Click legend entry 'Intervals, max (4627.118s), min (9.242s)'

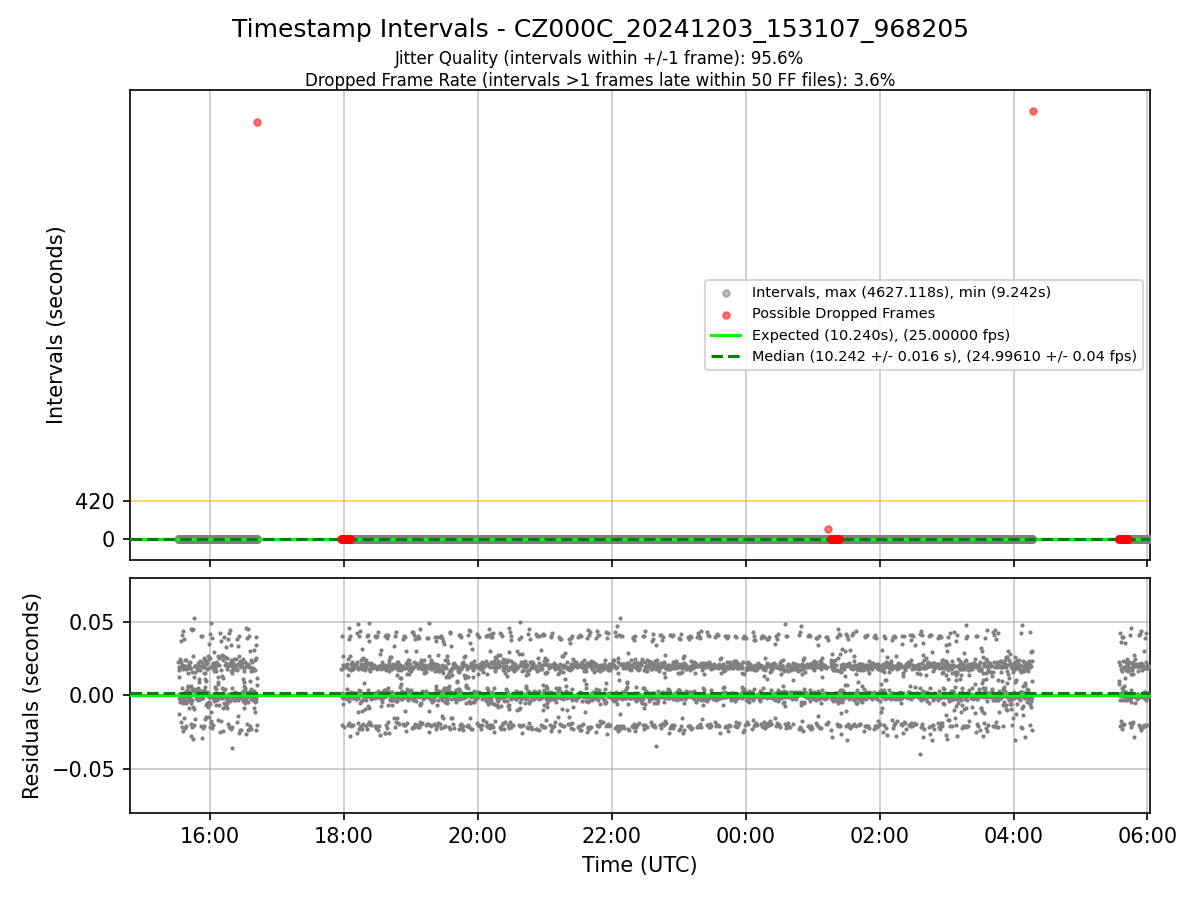[901, 293]
